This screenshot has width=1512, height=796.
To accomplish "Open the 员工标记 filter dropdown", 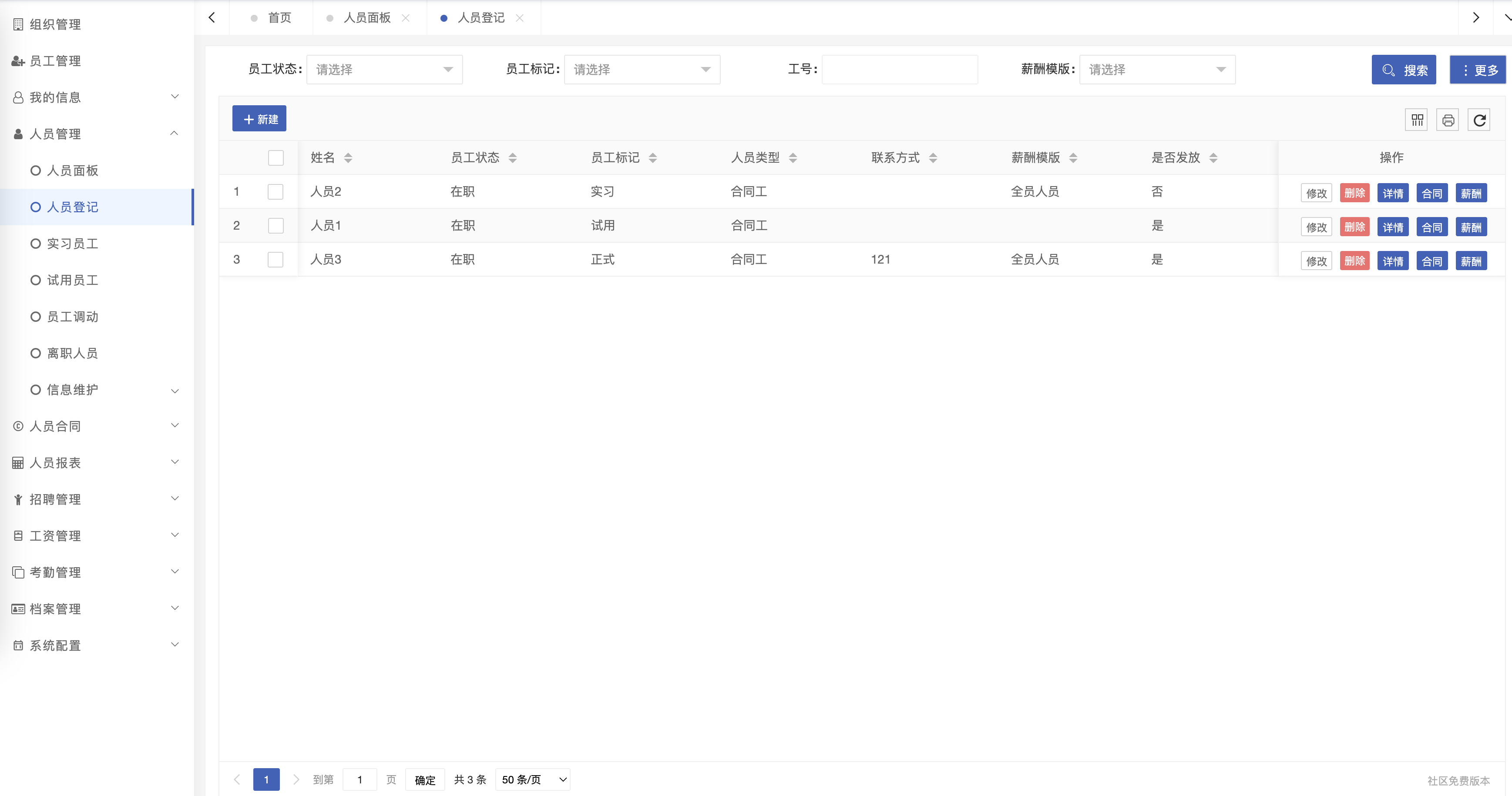I will click(642, 70).
